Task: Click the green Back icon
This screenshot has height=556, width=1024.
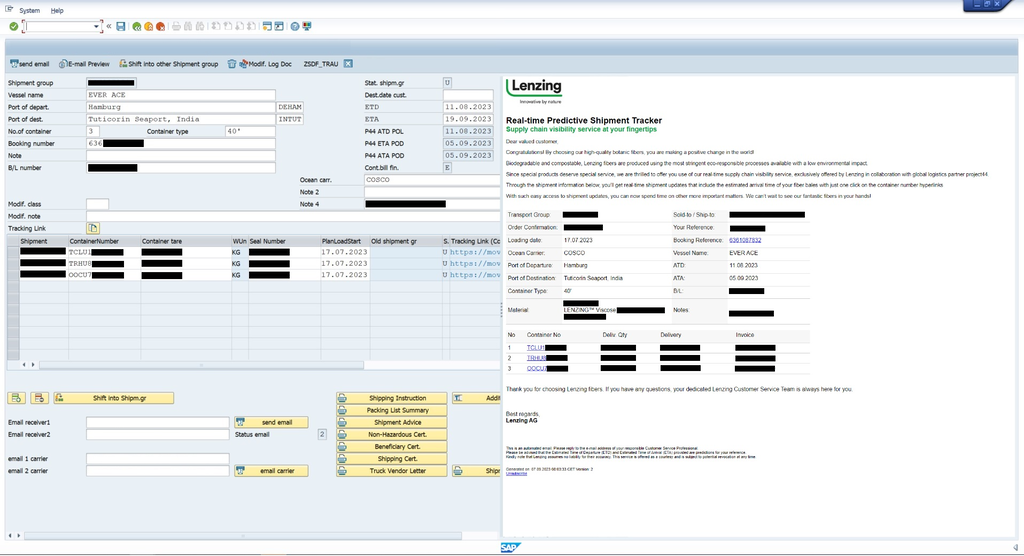Action: (x=136, y=26)
